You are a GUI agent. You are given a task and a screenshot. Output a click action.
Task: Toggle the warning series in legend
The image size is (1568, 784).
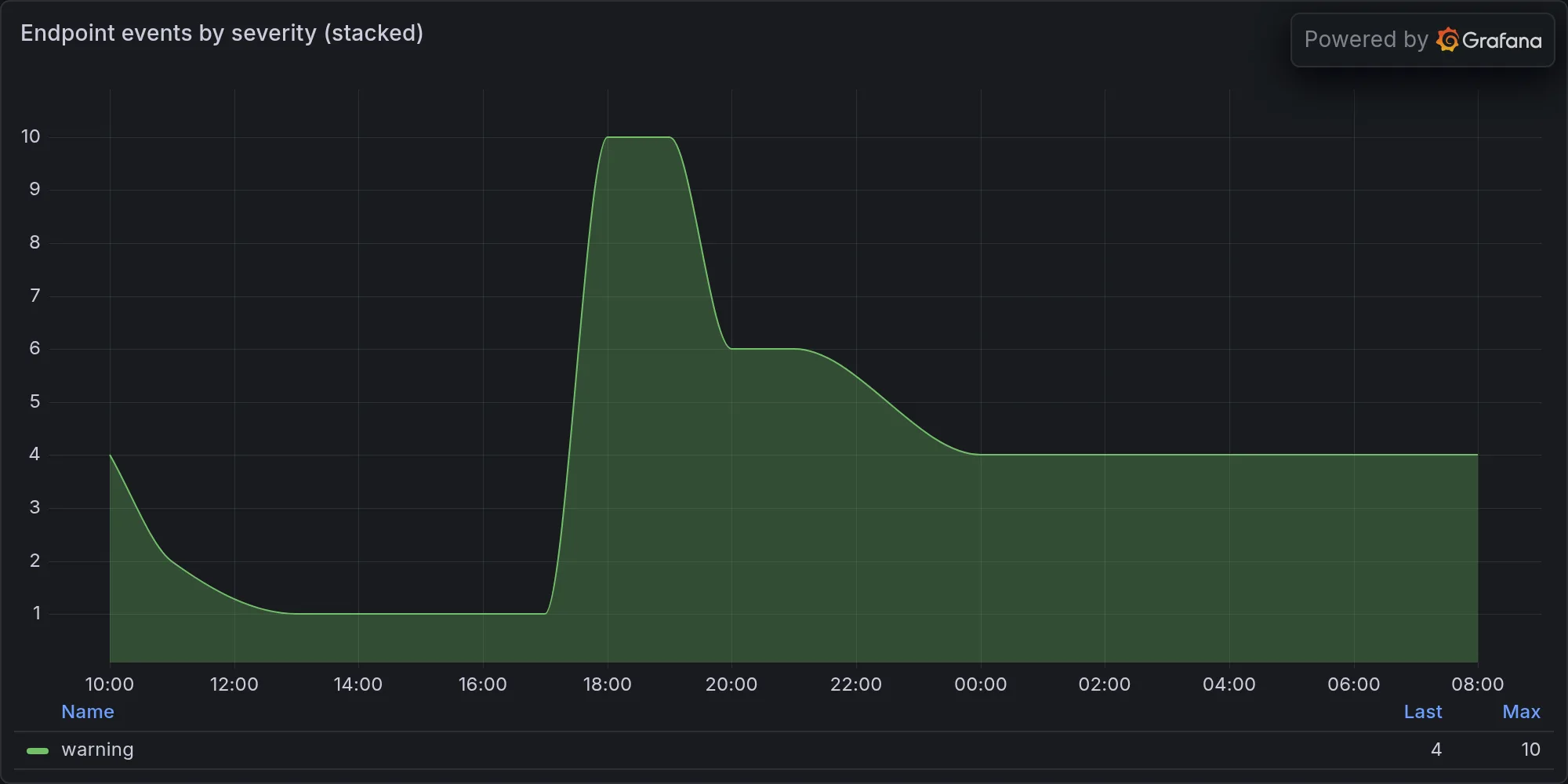(x=97, y=750)
